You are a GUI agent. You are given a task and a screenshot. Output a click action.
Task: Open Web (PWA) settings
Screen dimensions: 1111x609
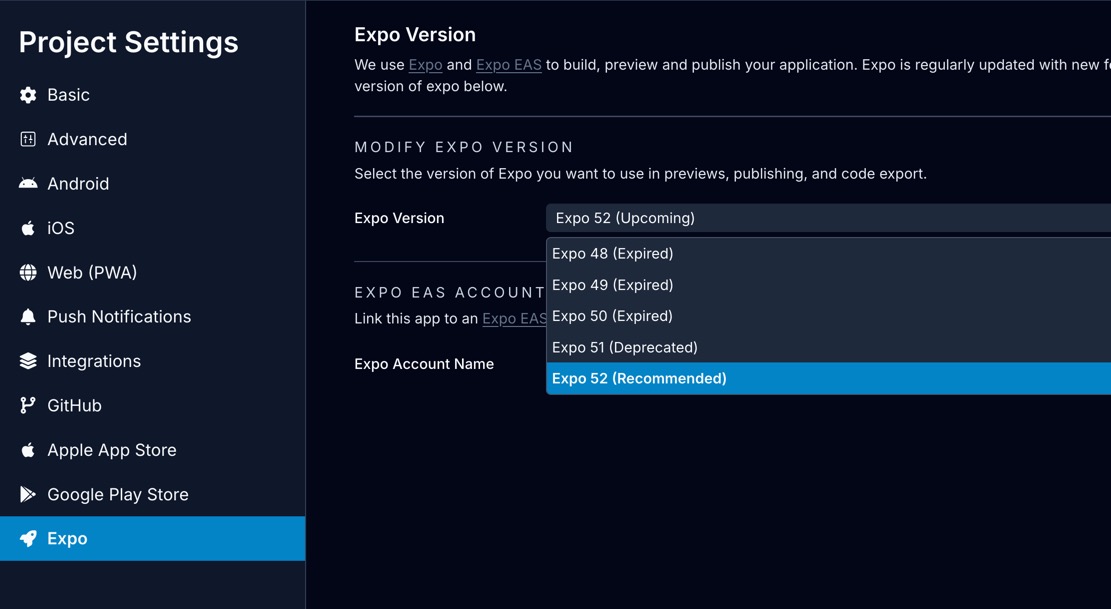click(152, 273)
